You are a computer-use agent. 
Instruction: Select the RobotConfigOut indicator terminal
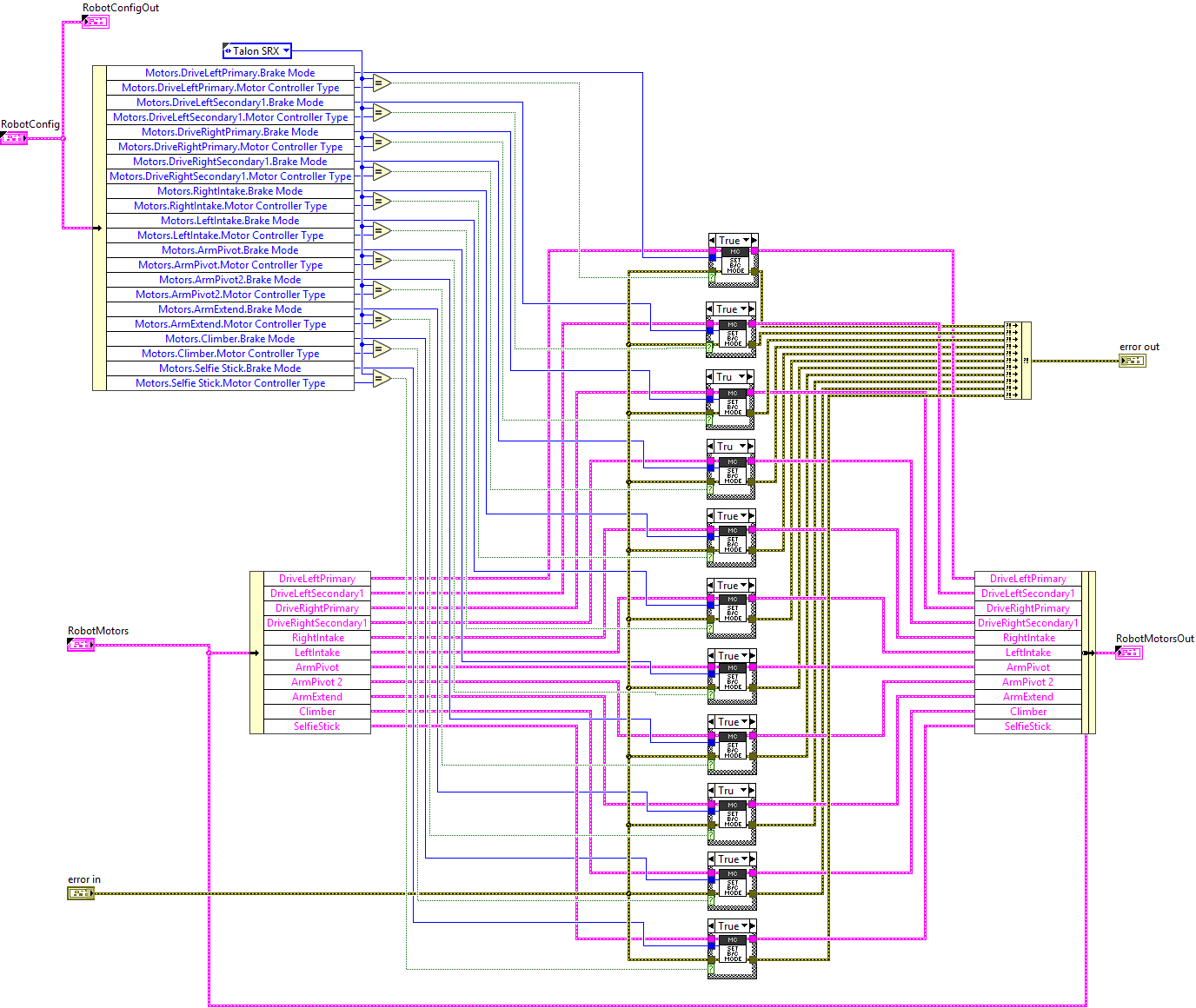(x=96, y=22)
